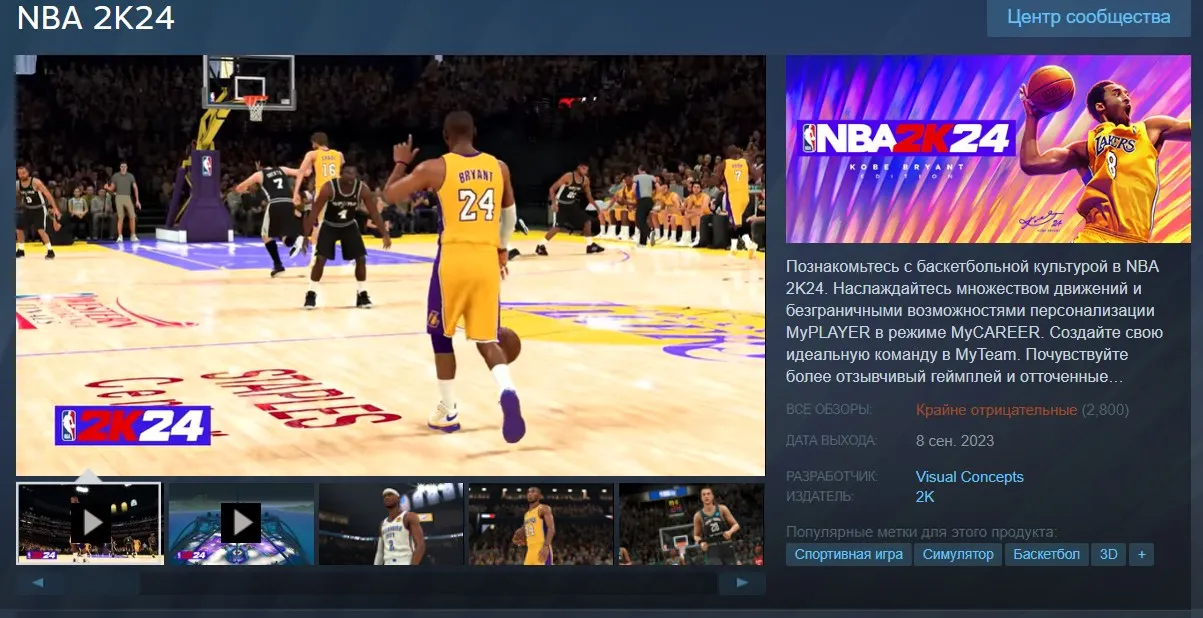Screen dimensions: 1203x618
Task: Open the Крайне отрицательные reviews link
Action: 996,410
